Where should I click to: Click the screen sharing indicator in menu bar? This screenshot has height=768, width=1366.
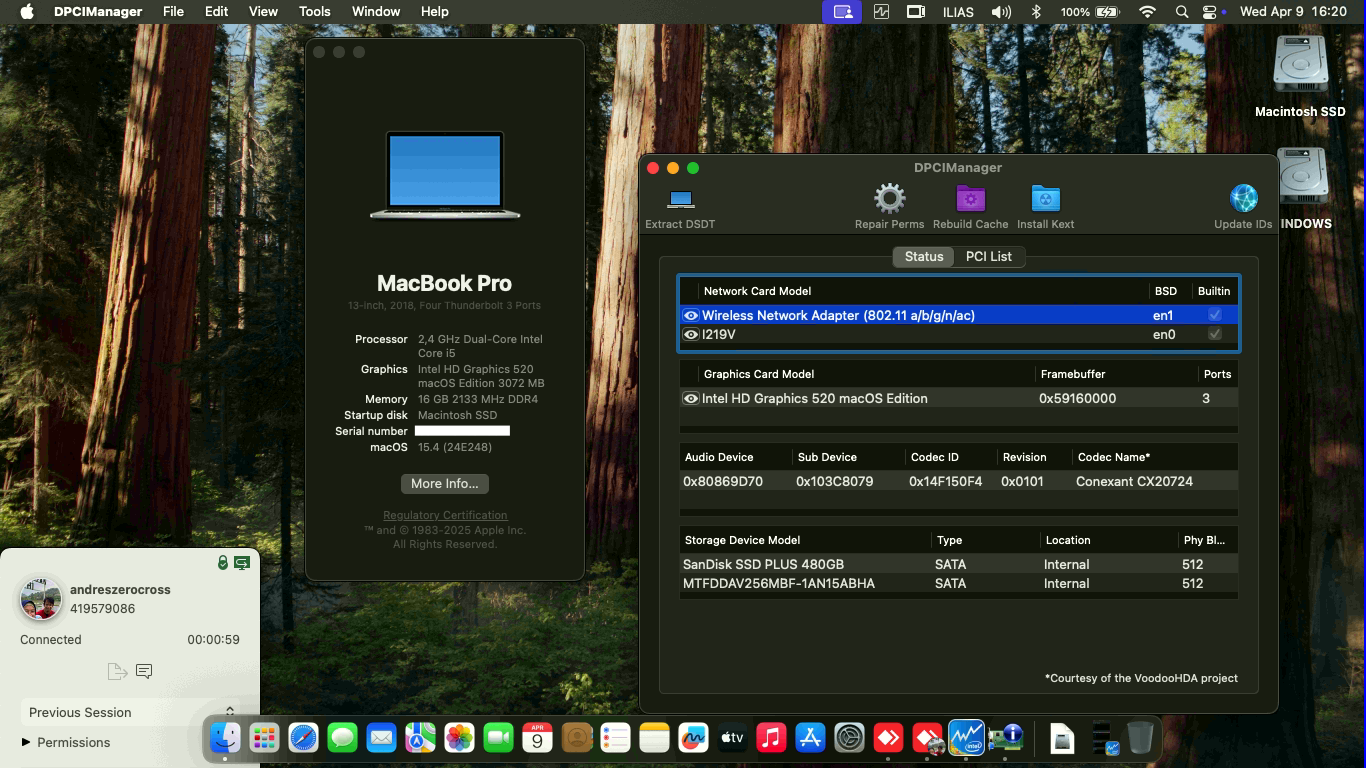click(x=841, y=11)
